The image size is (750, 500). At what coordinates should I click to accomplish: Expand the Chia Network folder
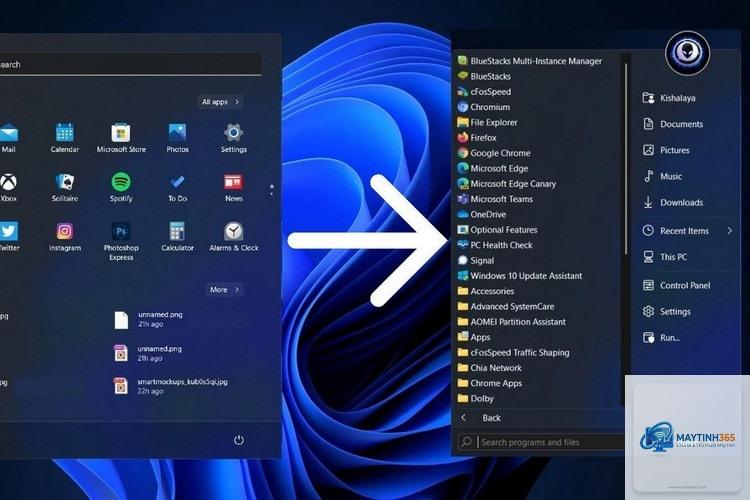click(489, 367)
